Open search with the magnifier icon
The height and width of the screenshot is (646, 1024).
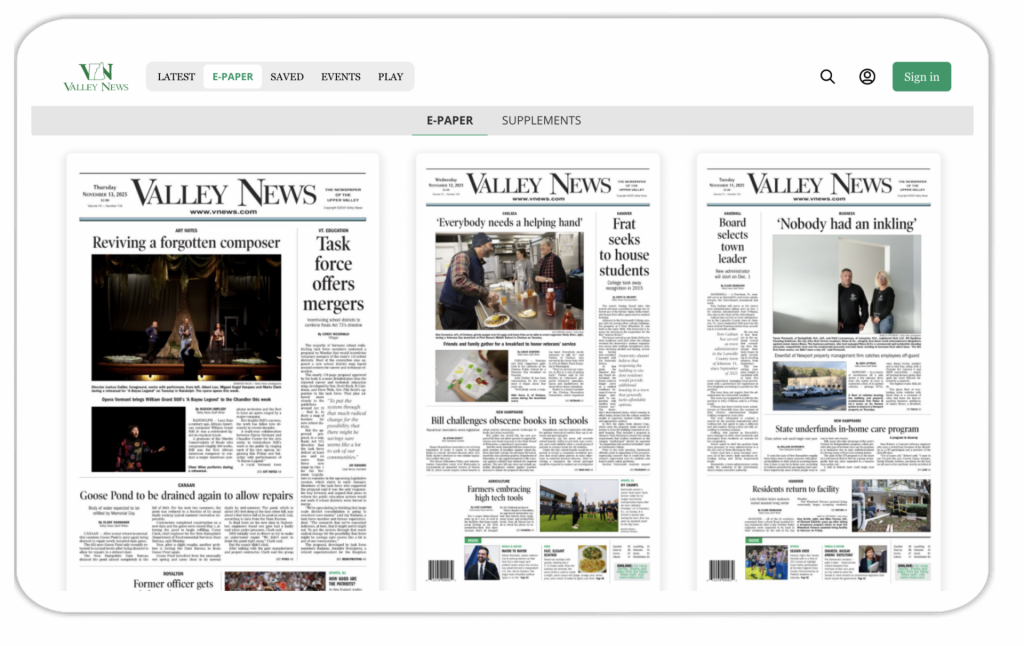(827, 77)
